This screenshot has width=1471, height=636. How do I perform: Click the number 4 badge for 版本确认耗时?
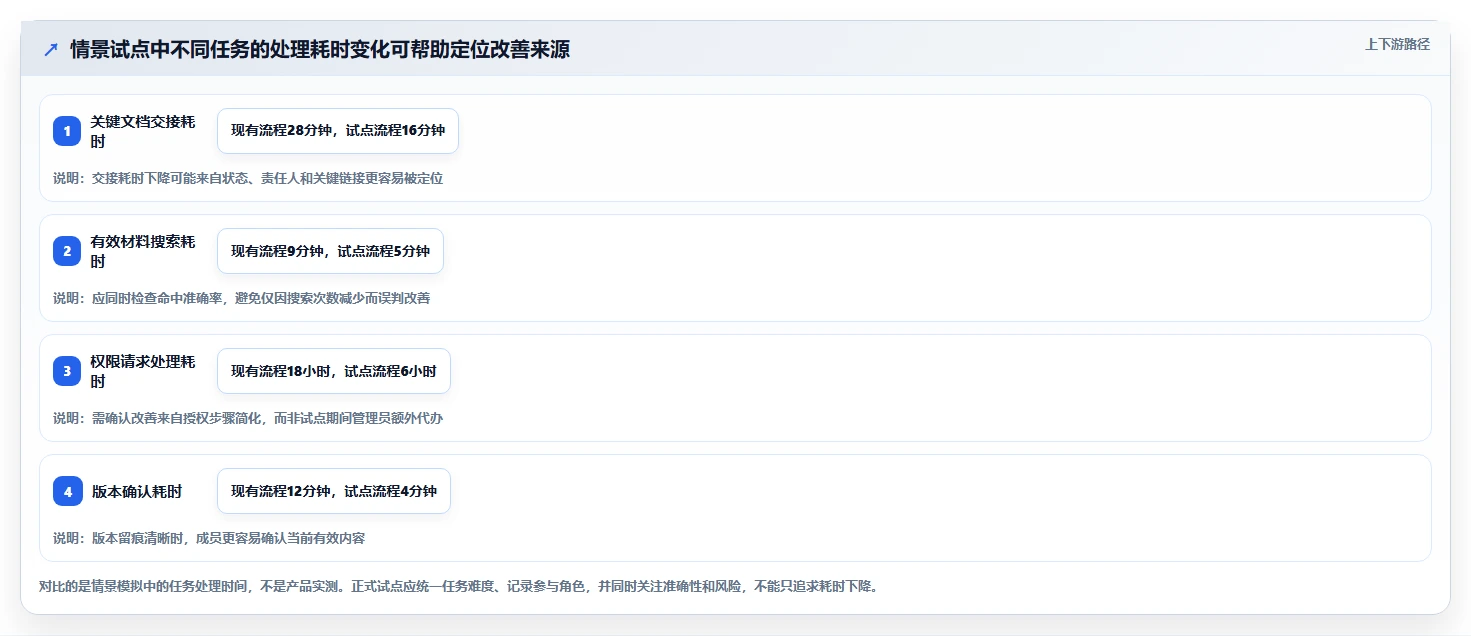click(67, 491)
